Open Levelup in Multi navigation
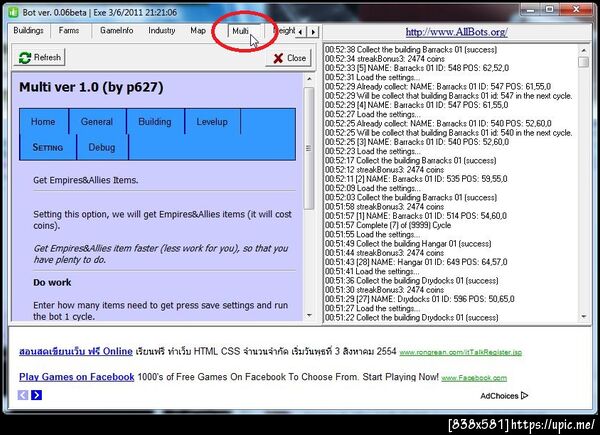Screen dimensions: 600x435 [x=212, y=122]
